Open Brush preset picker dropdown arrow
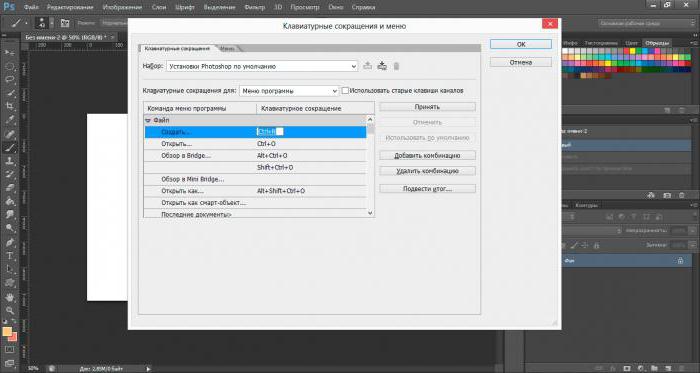This screenshot has width=700, height=373. pyautogui.click(x=52, y=23)
